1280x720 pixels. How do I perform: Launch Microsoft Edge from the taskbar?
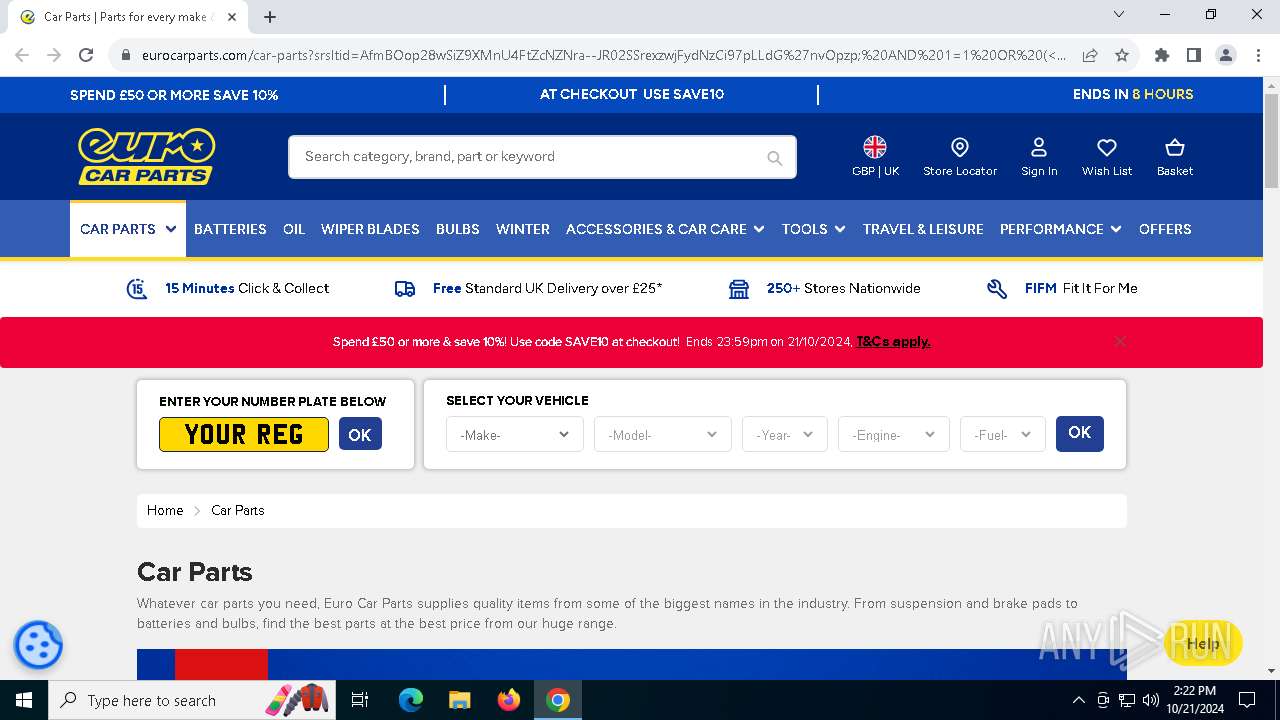(x=411, y=700)
